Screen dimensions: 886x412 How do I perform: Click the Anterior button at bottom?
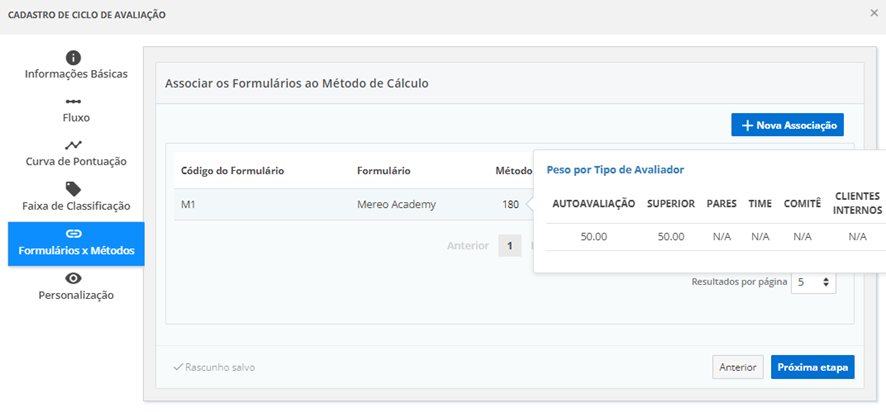[x=737, y=367]
